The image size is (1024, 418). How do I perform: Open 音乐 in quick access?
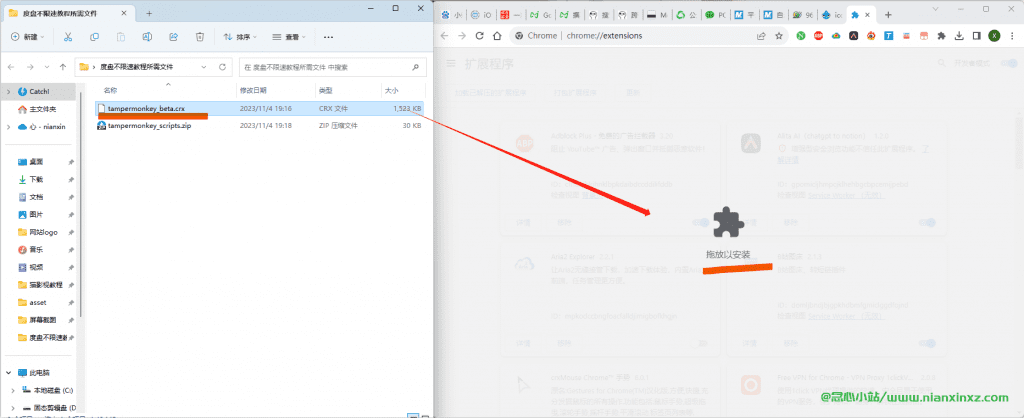[31, 249]
